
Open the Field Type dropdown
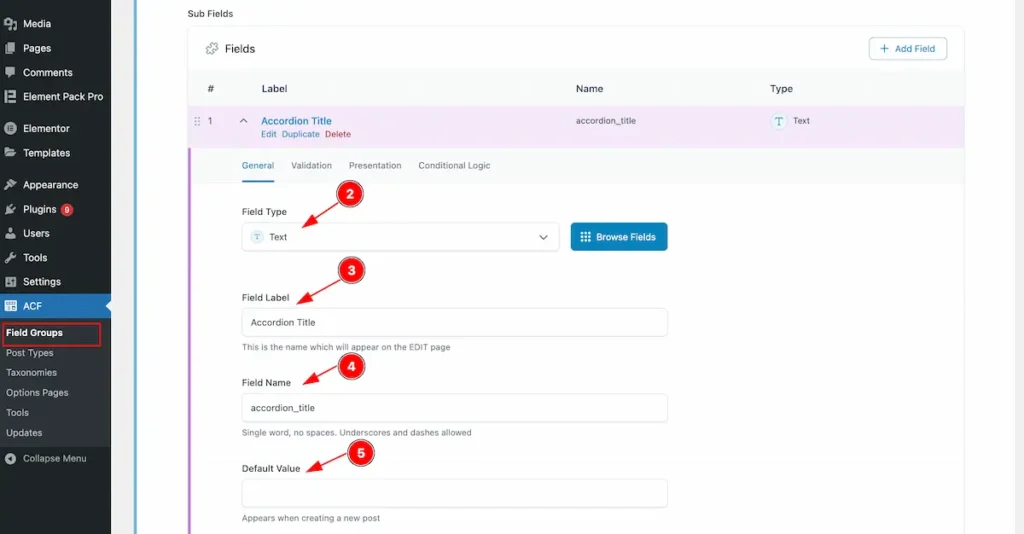(x=400, y=237)
